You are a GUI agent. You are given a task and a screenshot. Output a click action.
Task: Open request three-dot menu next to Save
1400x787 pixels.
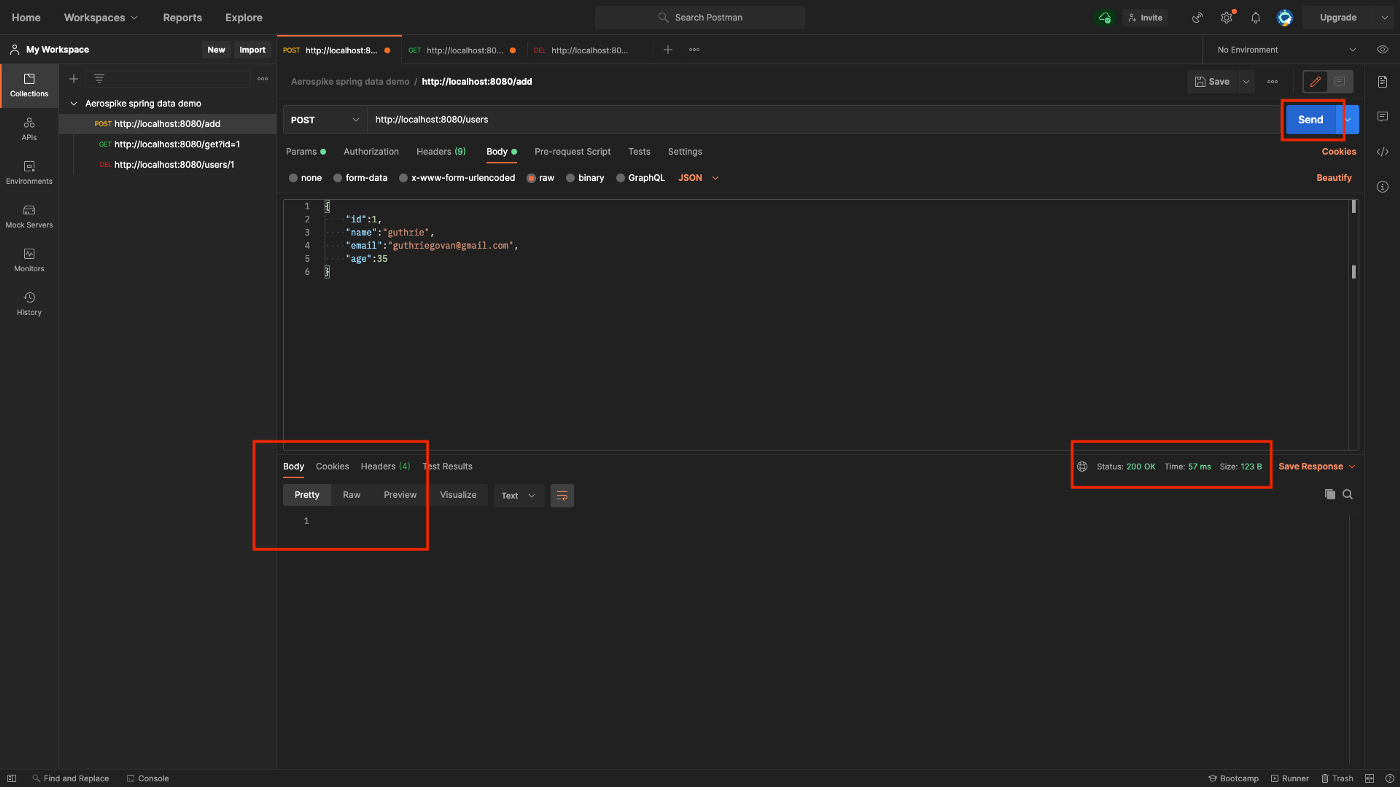(1272, 81)
